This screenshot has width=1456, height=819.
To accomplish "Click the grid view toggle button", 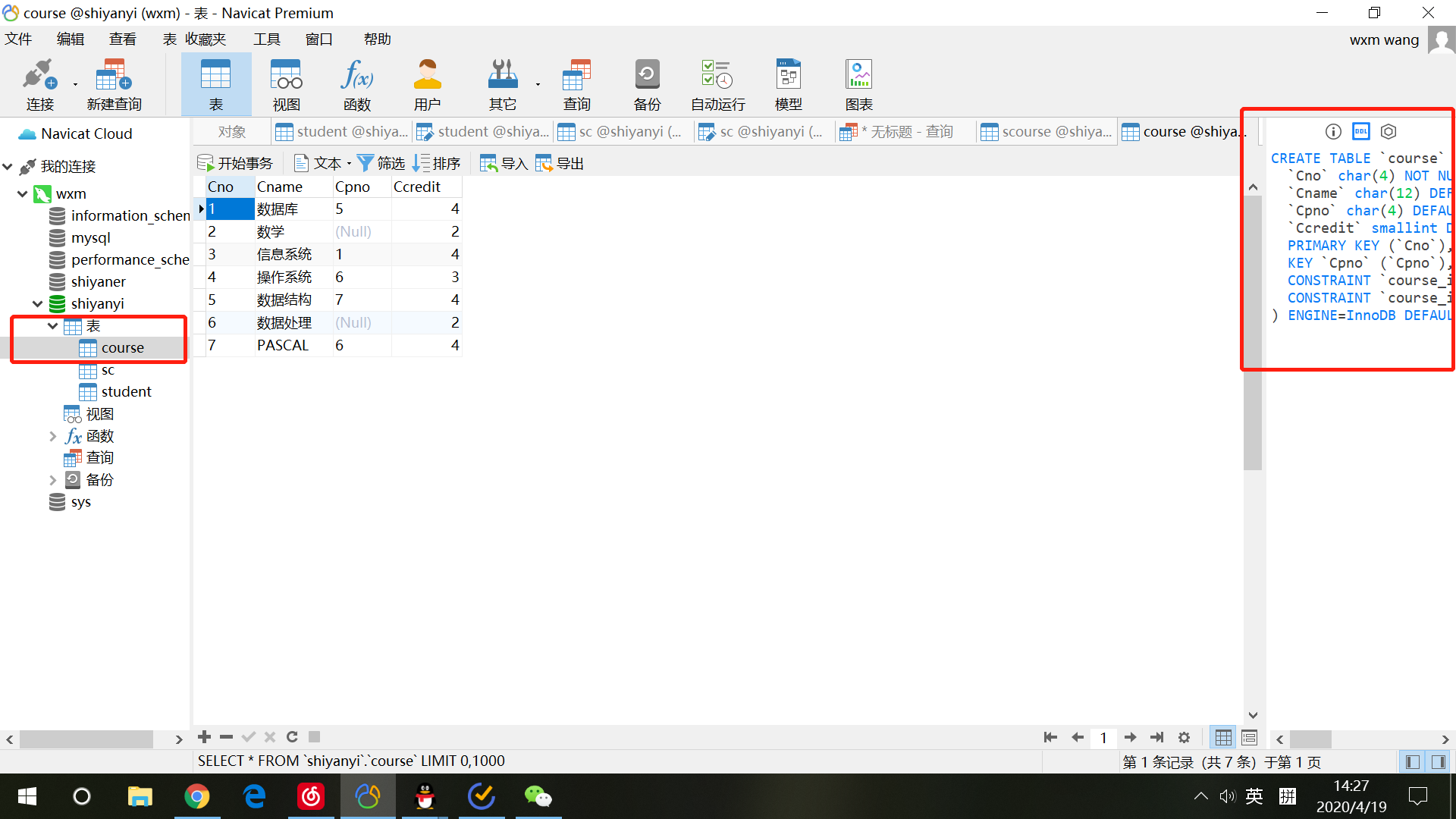I will tap(1223, 736).
